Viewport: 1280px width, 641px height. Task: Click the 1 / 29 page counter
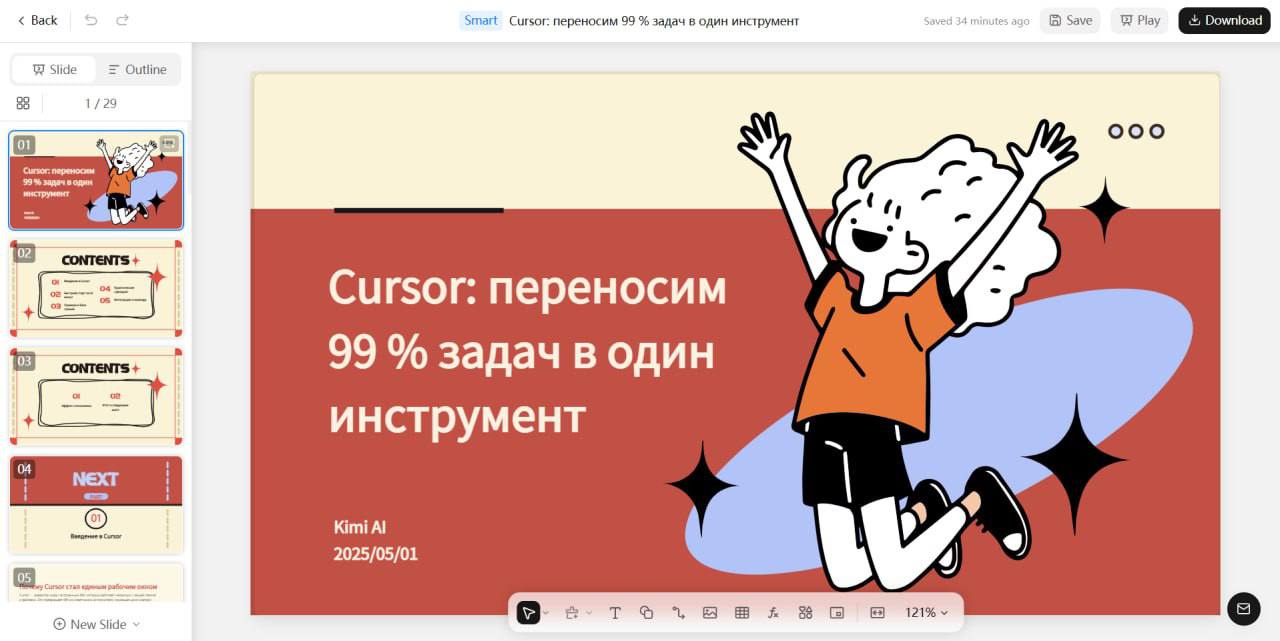(101, 103)
